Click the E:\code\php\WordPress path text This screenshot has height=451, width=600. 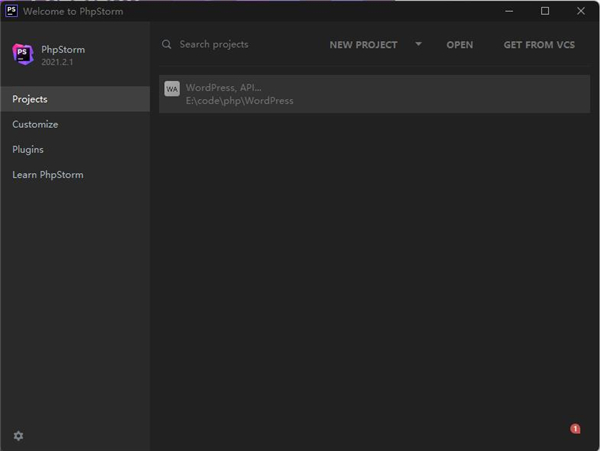[240, 101]
